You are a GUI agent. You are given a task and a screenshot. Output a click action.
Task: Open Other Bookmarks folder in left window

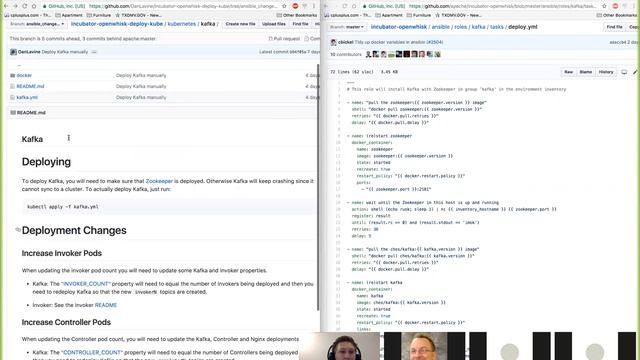pos(297,15)
